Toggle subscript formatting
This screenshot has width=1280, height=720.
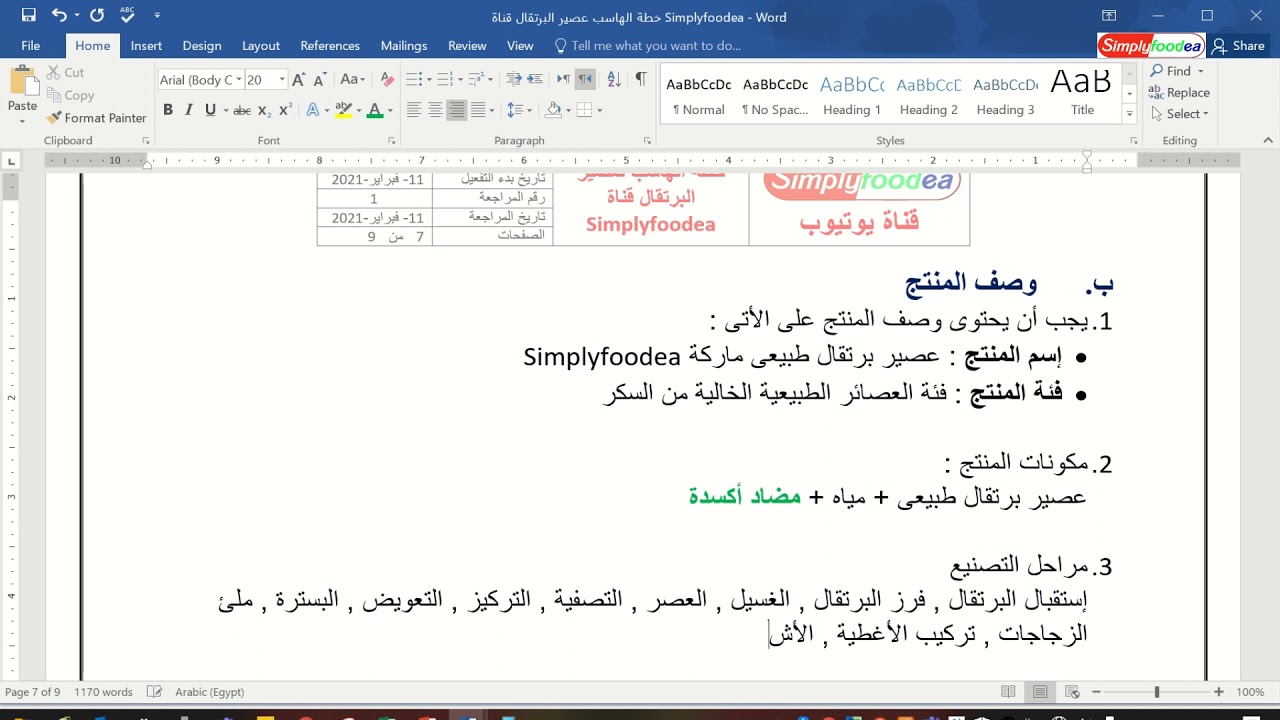(264, 110)
